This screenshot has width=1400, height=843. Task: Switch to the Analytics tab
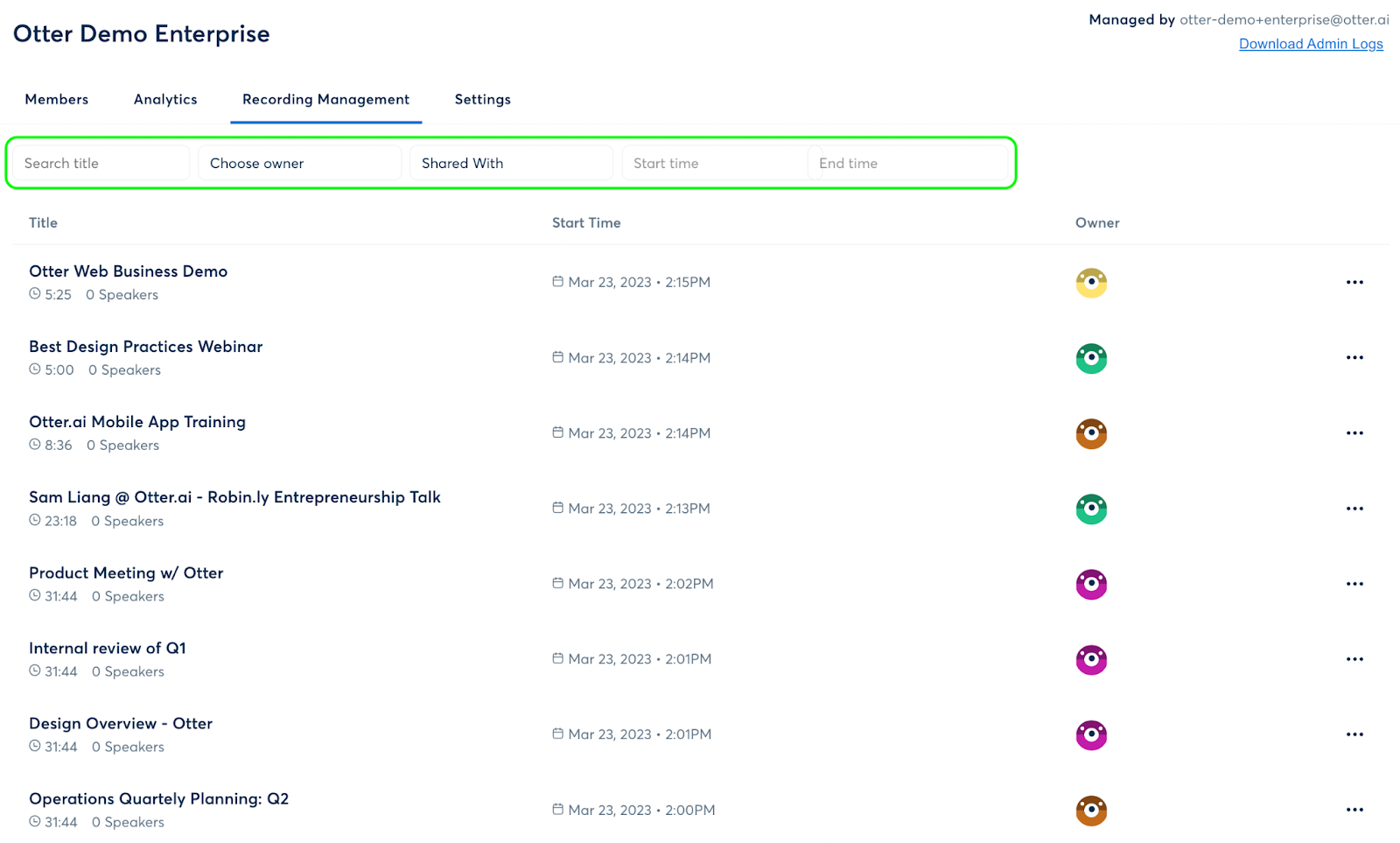(x=165, y=100)
